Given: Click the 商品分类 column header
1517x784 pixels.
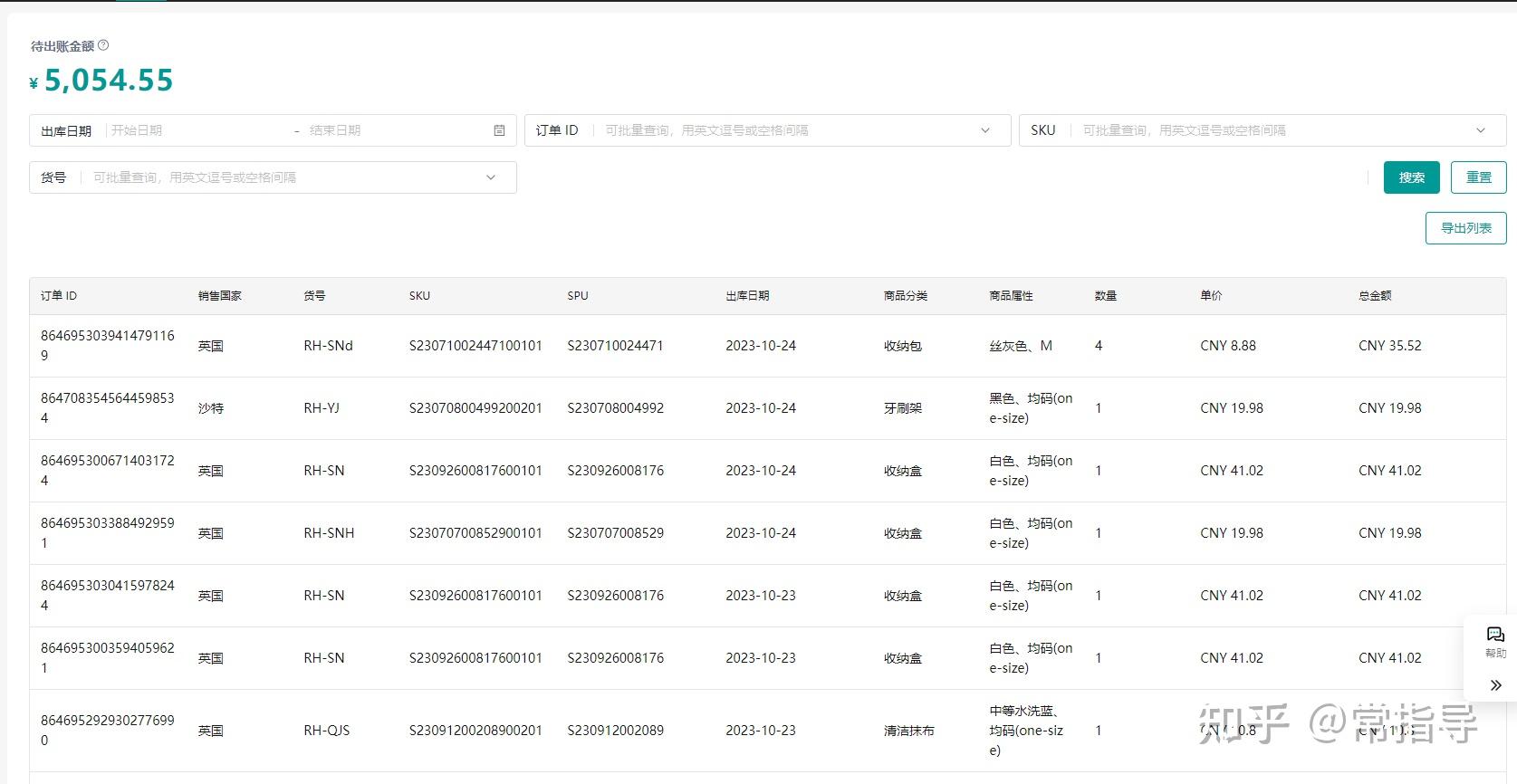Looking at the screenshot, I should 906,296.
